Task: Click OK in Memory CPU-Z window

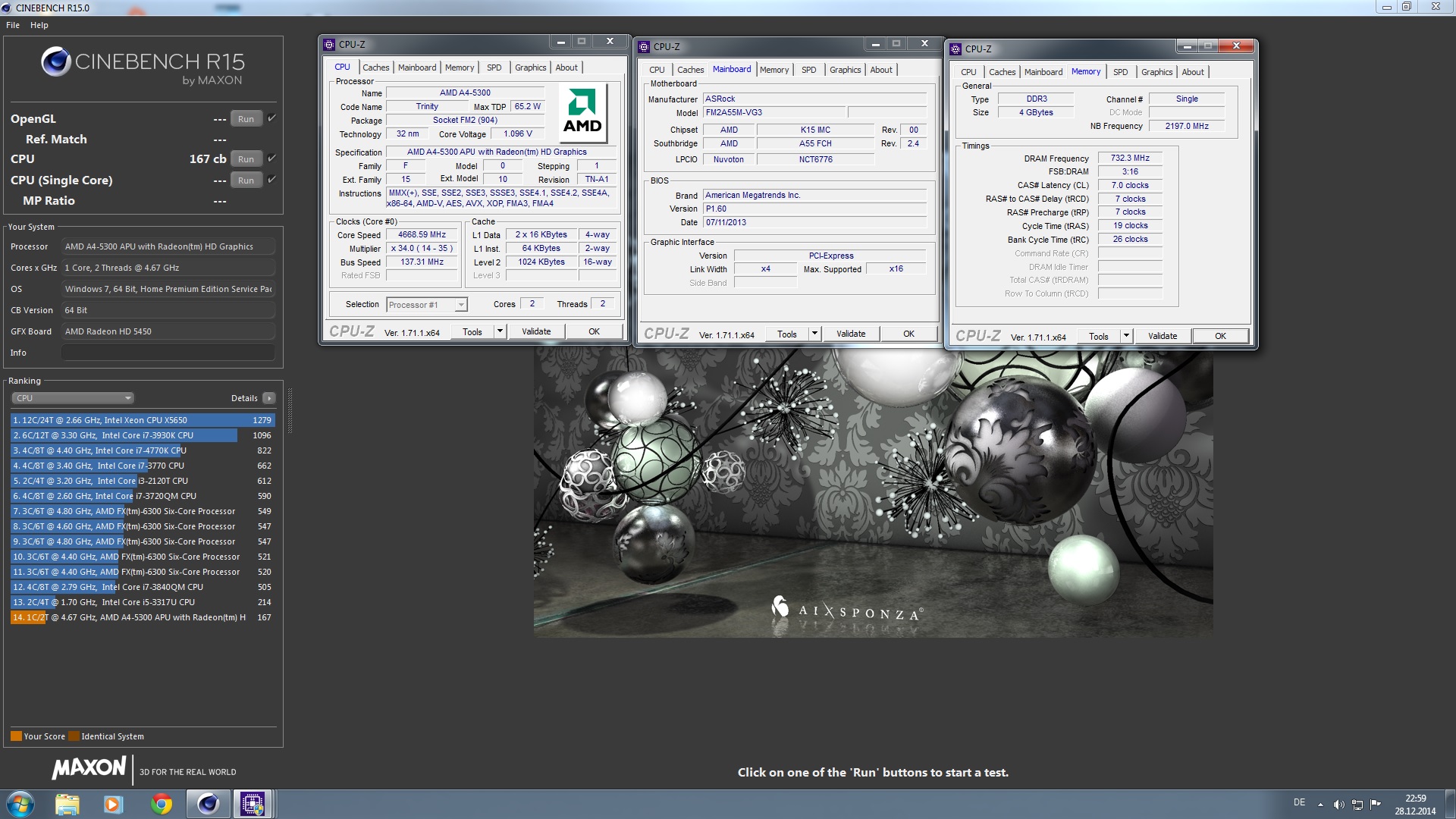Action: [1220, 336]
